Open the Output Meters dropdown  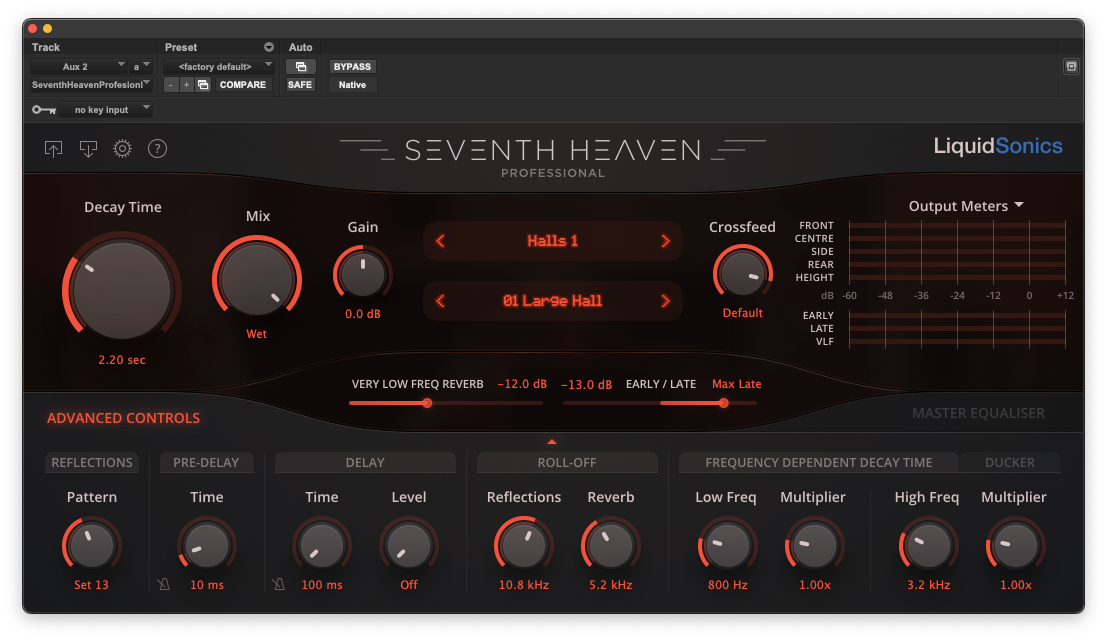(966, 206)
